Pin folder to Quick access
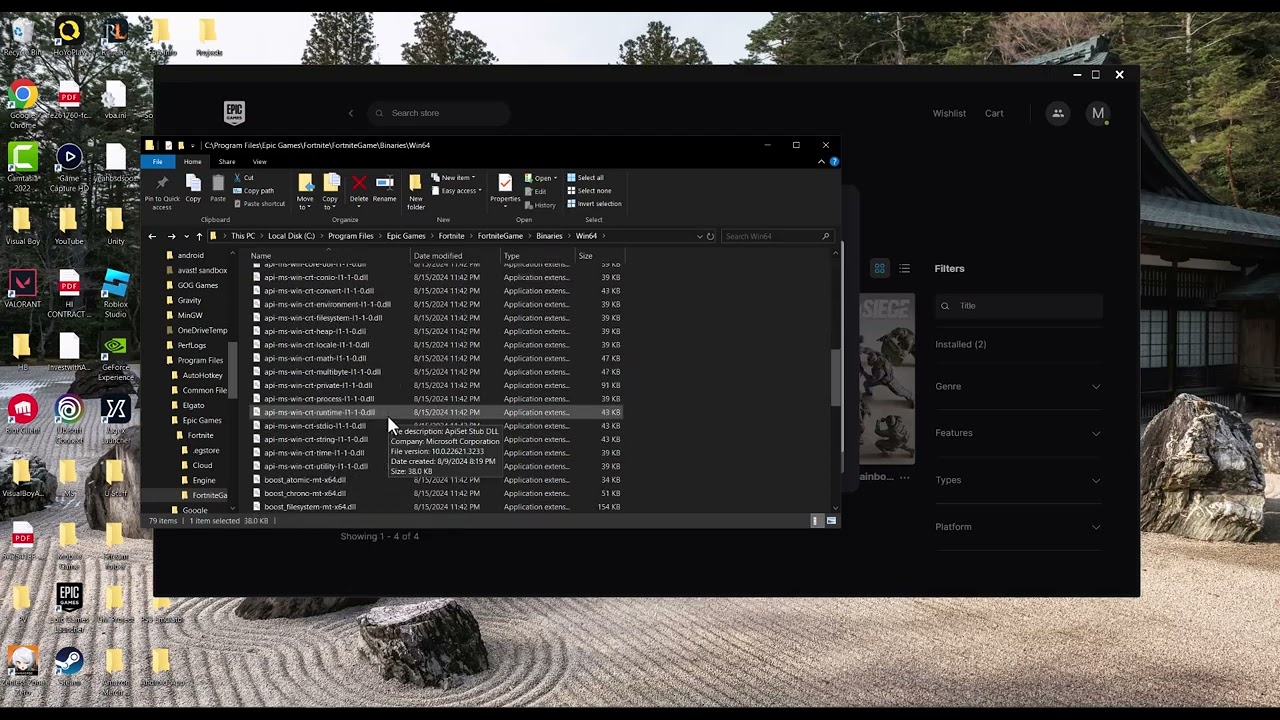 (162, 191)
